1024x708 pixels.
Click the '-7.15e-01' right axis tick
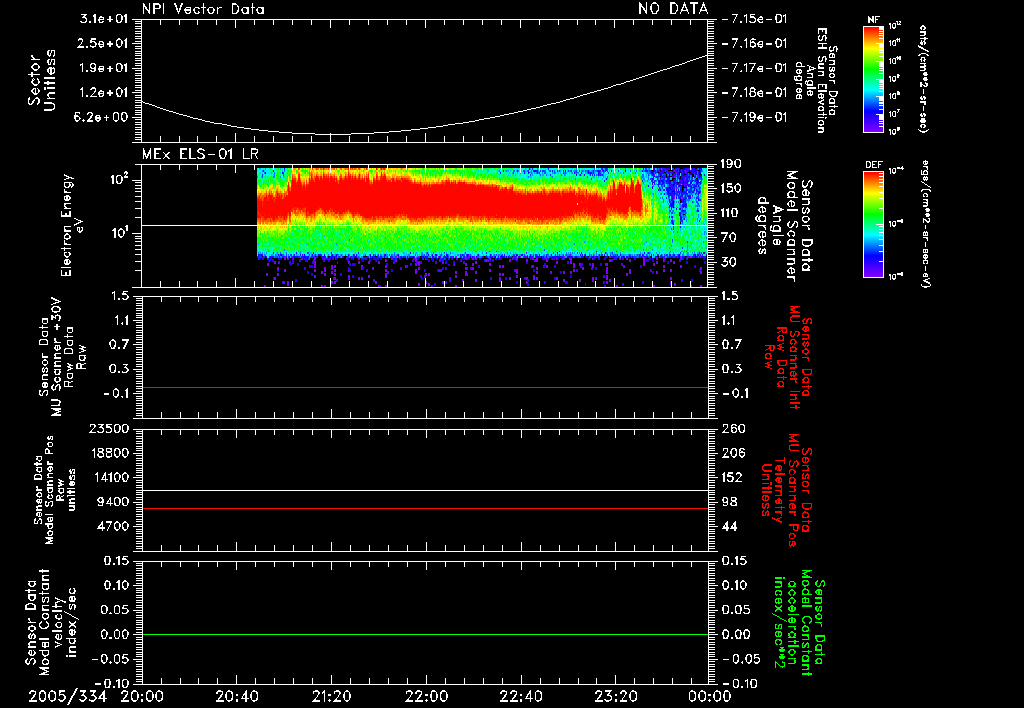(x=754, y=19)
